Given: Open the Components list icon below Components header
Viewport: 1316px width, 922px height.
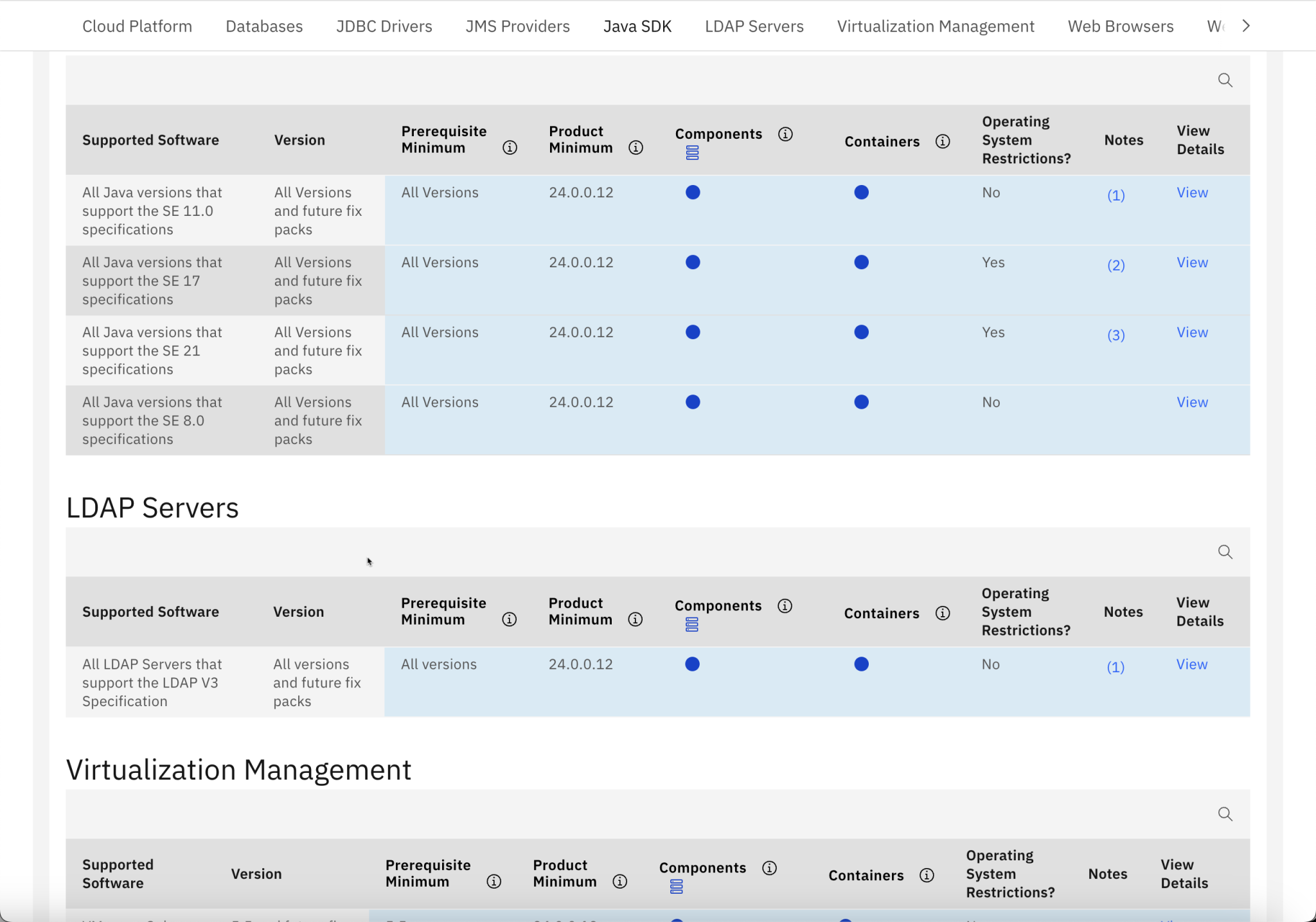Looking at the screenshot, I should click(691, 152).
